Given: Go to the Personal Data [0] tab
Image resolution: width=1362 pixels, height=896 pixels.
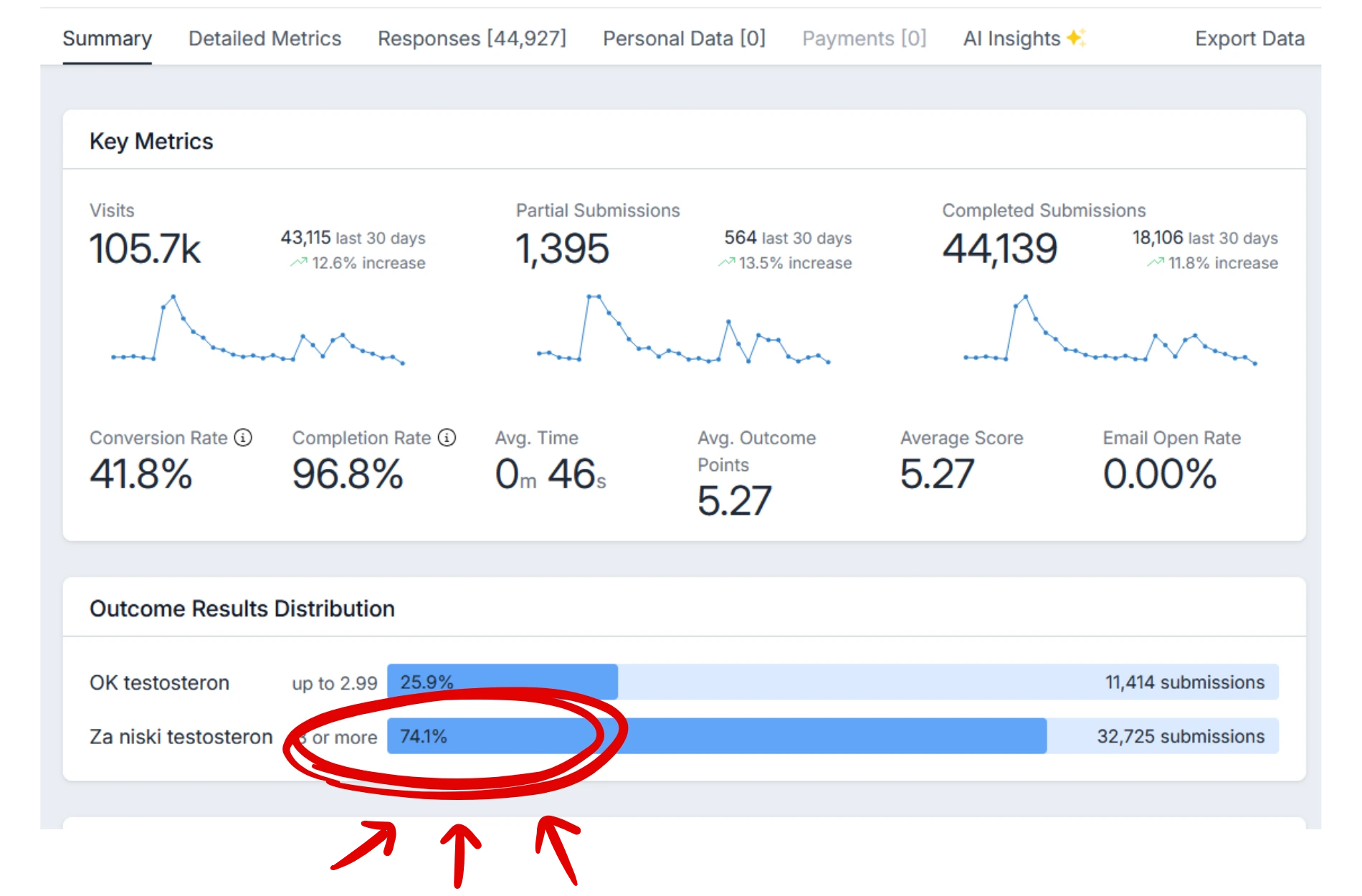Looking at the screenshot, I should (x=684, y=39).
